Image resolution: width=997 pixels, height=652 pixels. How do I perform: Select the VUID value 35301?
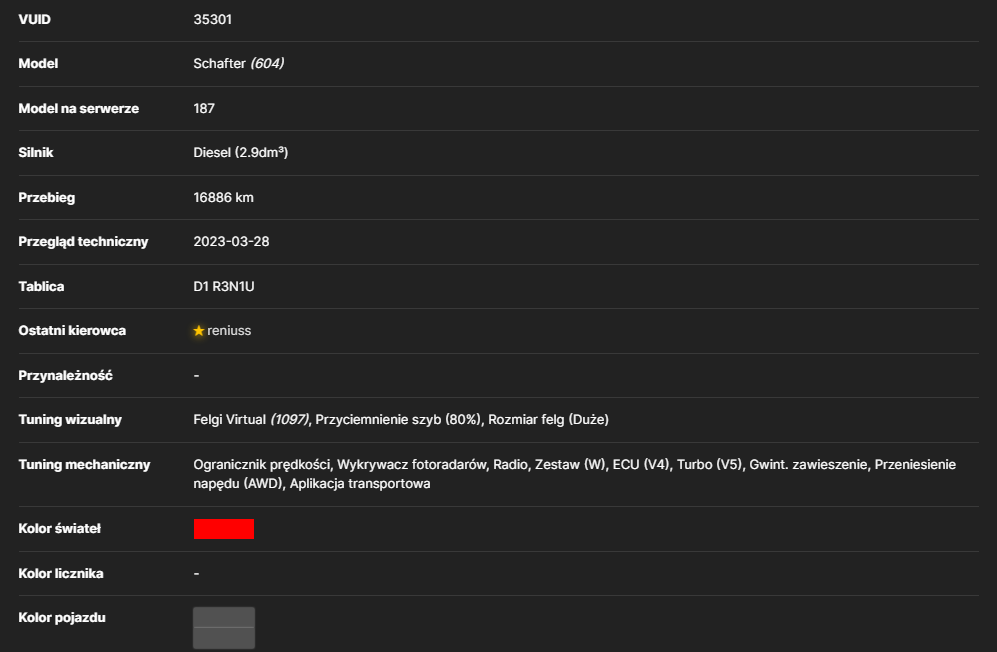point(212,20)
